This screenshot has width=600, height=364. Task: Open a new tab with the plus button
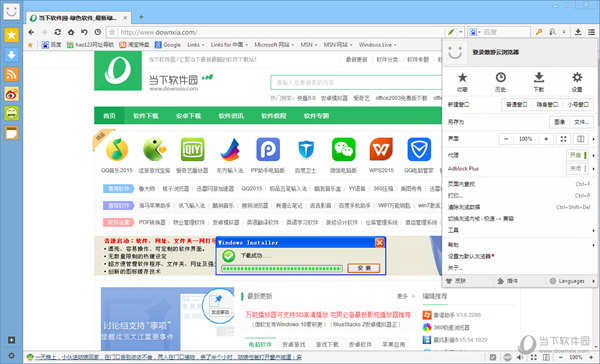(x=141, y=17)
